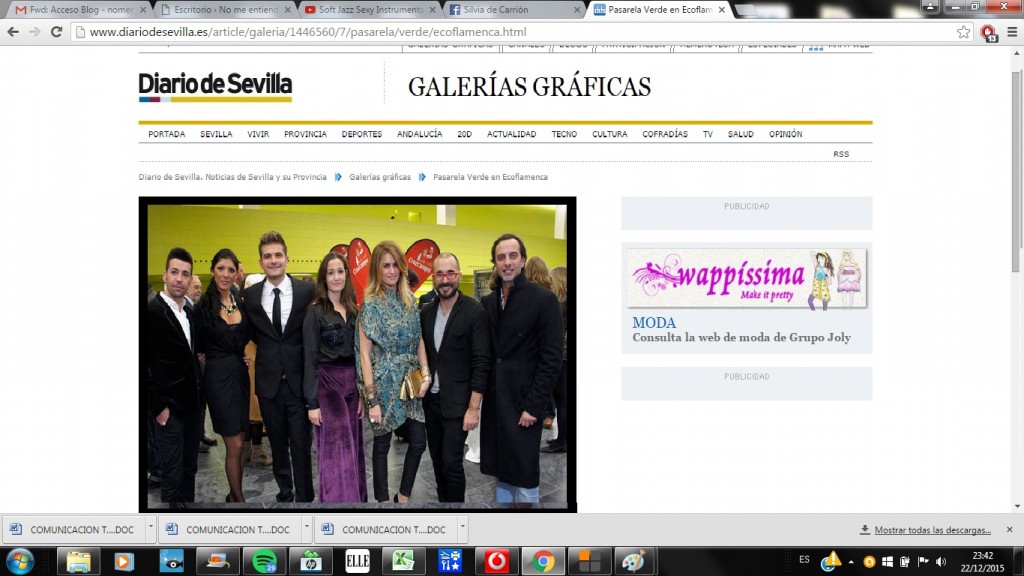Click the Galerías gráficas breadcrumb
This screenshot has width=1024, height=576.
(x=380, y=177)
